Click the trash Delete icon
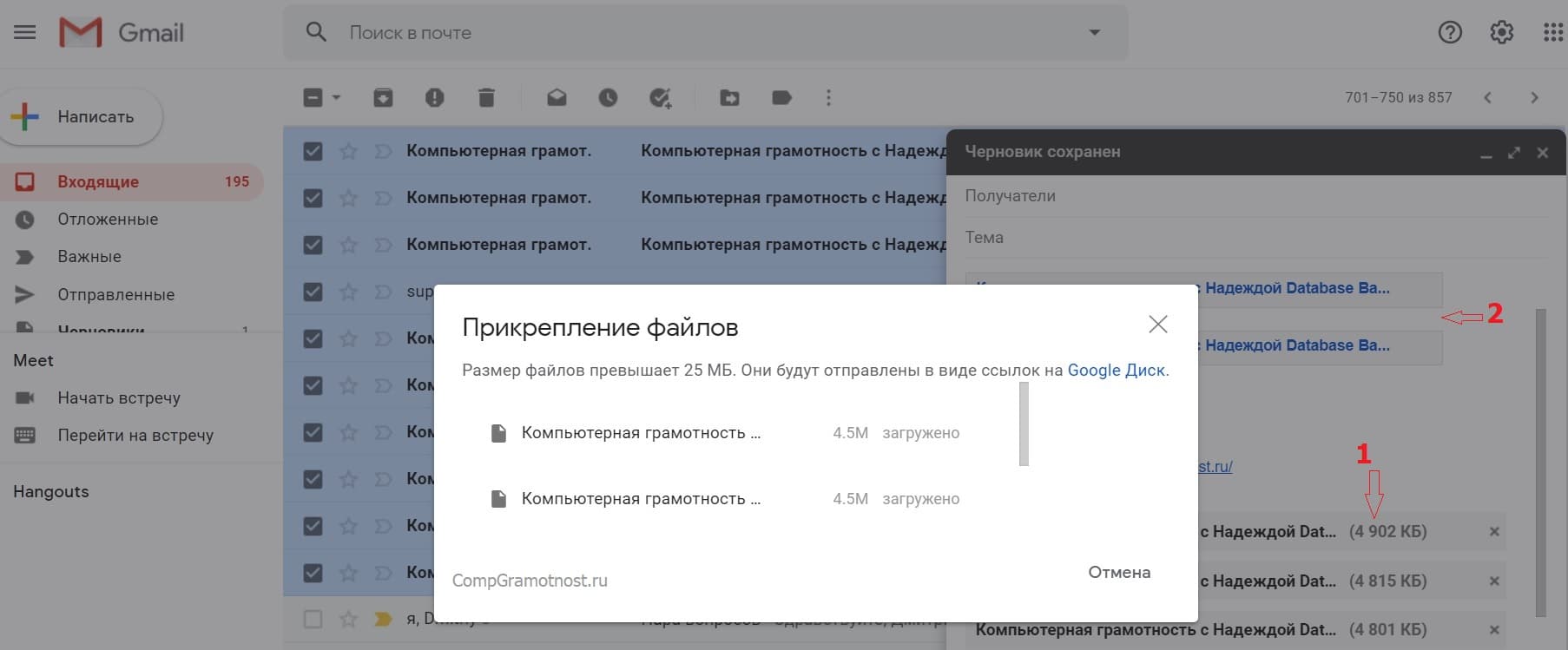The height and width of the screenshot is (650, 1568). 486,98
